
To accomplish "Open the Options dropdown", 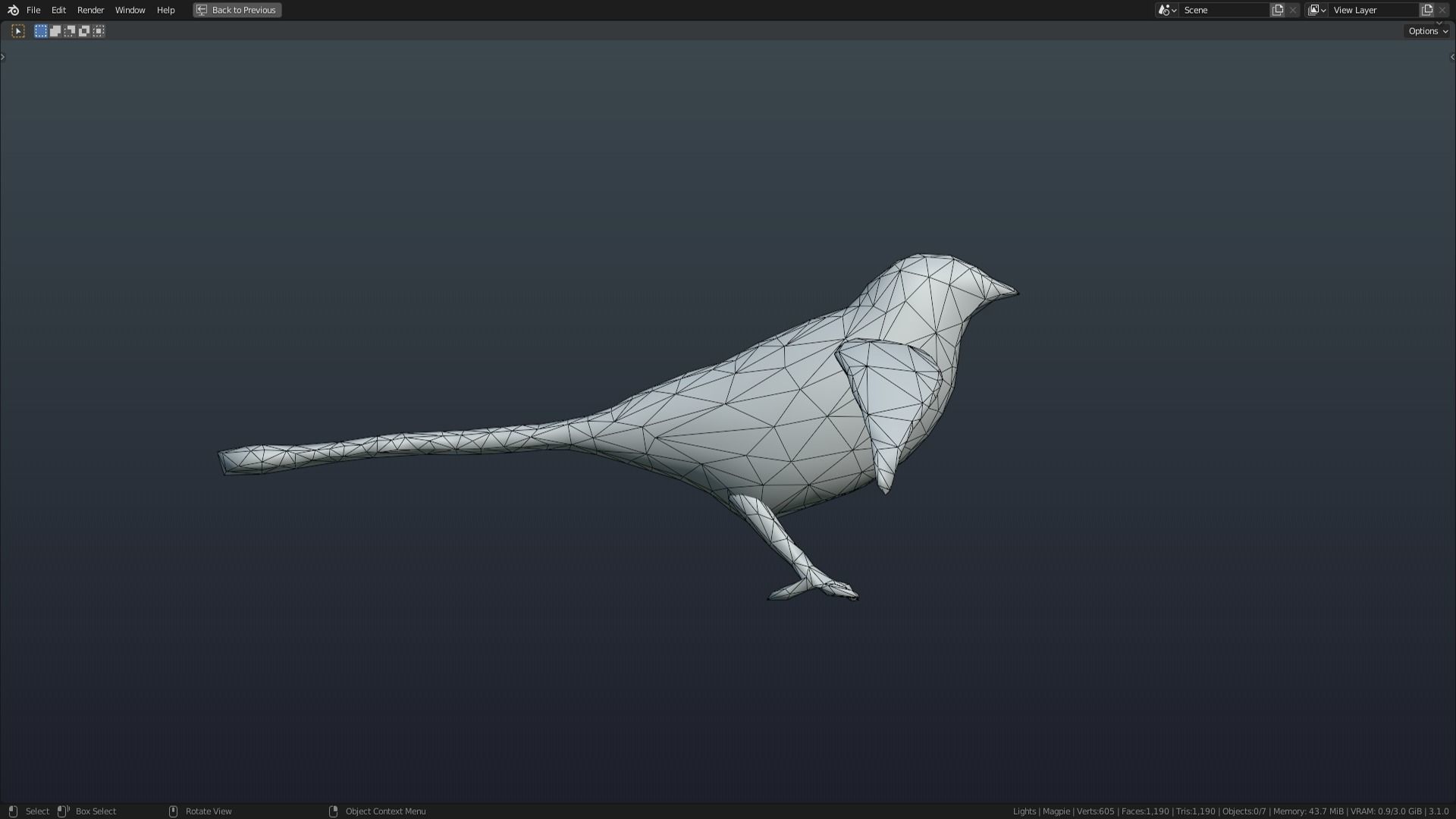I will (x=1427, y=31).
